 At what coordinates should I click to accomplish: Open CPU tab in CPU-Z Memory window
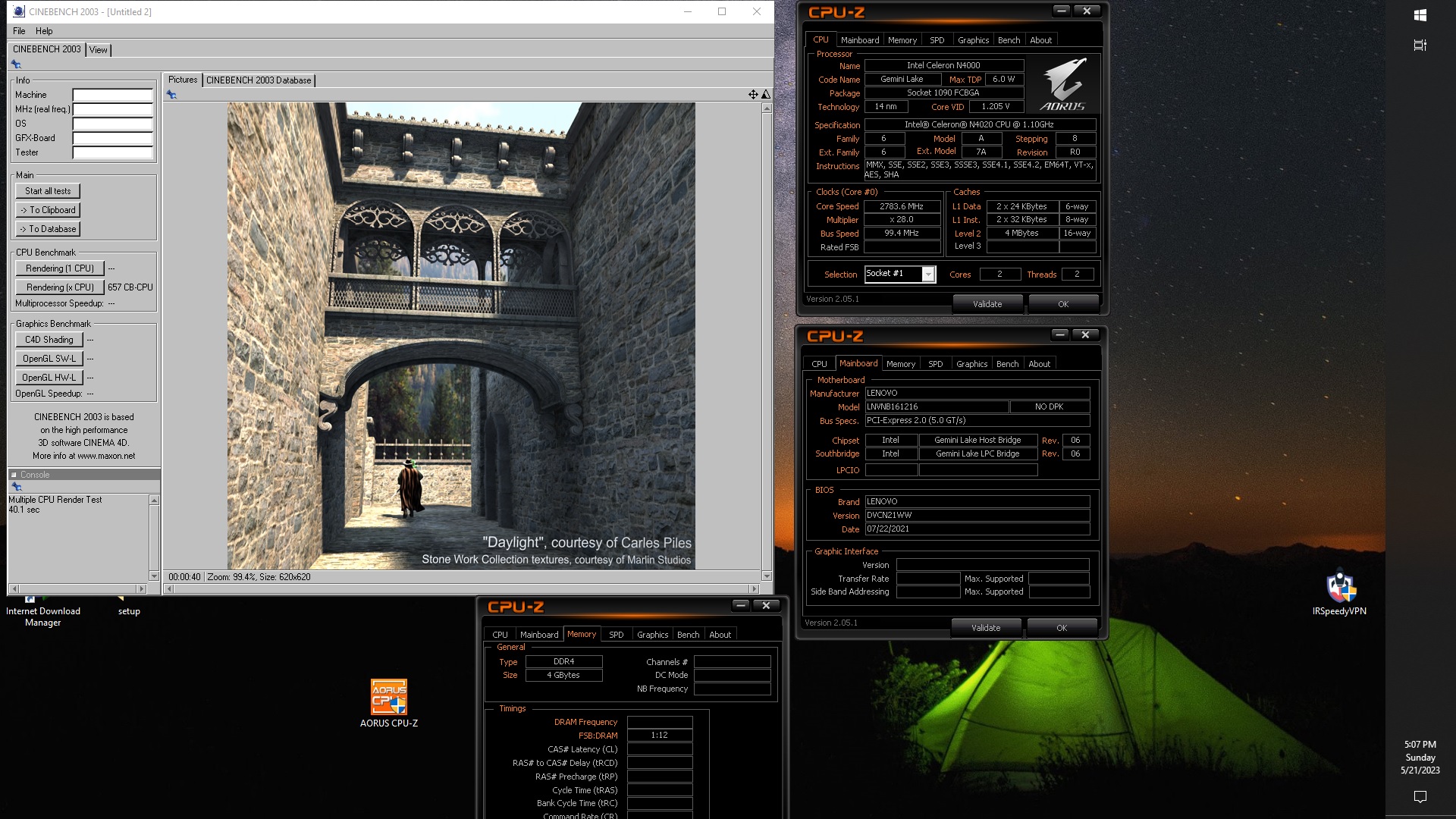[500, 635]
